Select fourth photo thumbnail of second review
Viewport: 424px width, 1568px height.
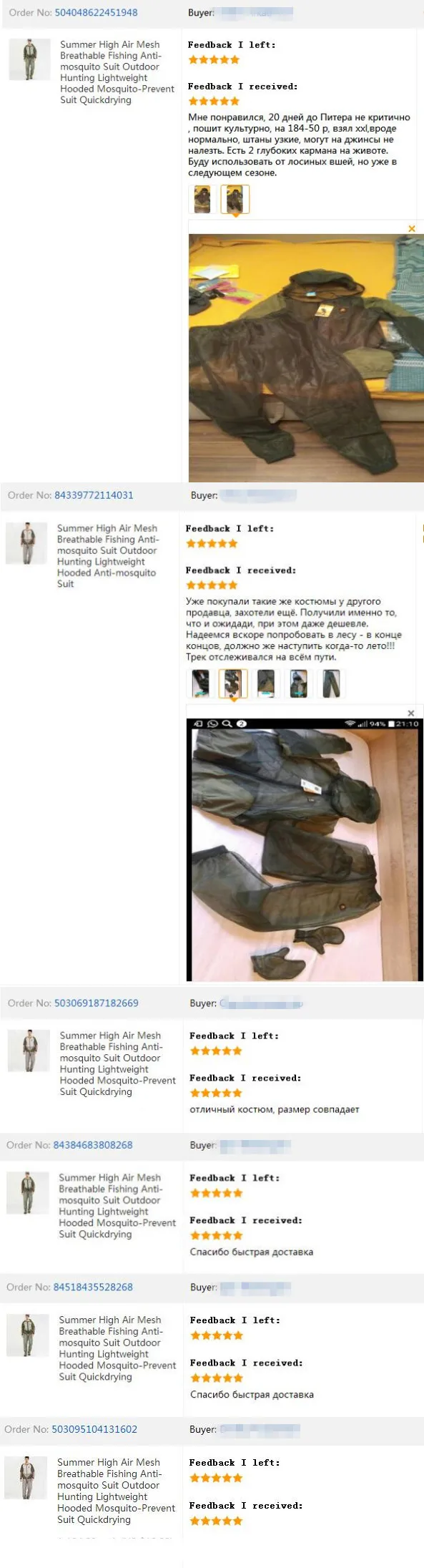click(x=299, y=683)
